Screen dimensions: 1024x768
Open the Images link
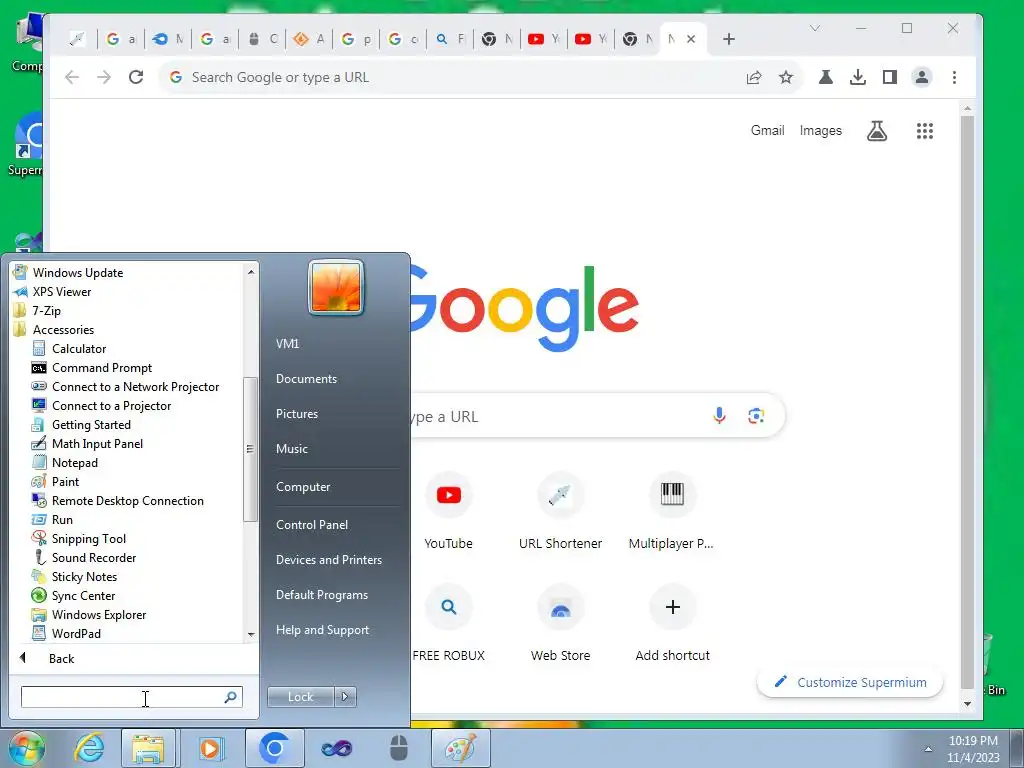(820, 130)
